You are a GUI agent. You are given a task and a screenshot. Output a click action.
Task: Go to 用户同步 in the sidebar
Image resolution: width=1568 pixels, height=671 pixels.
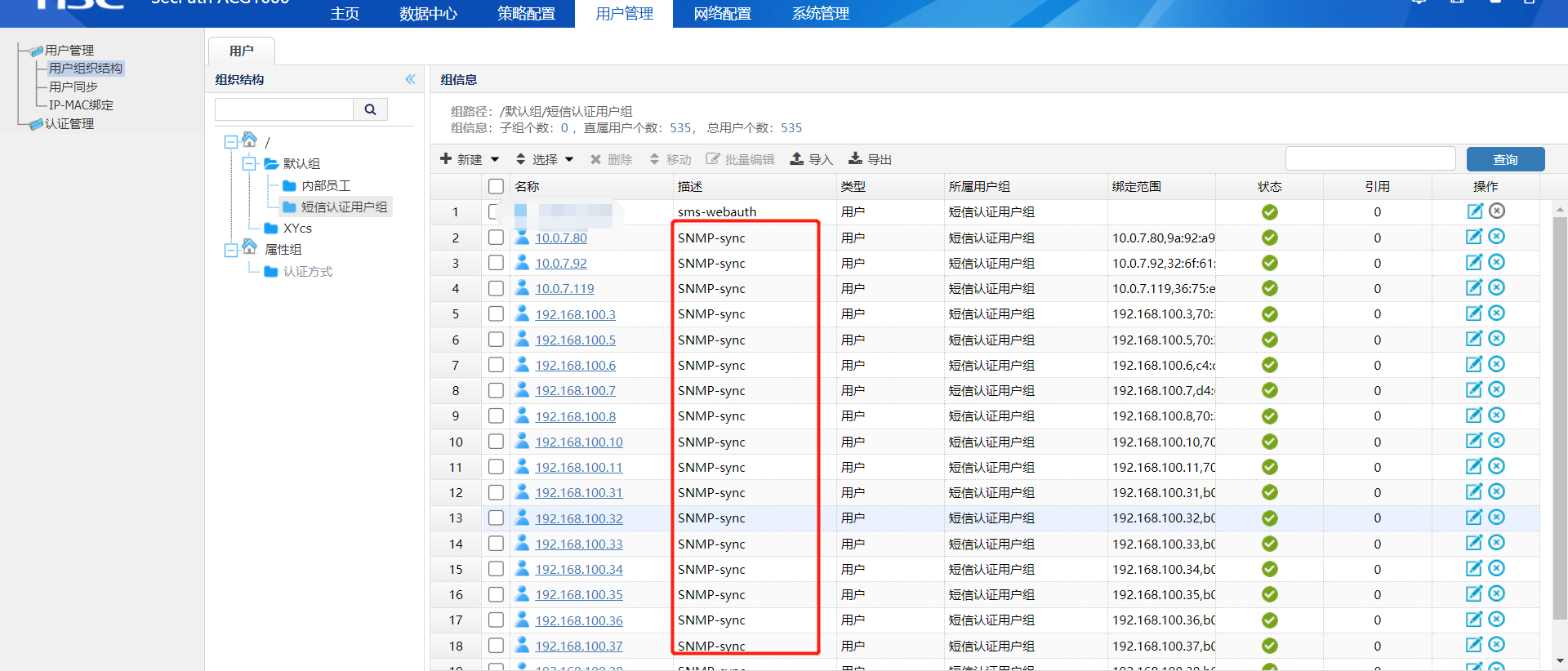click(73, 87)
